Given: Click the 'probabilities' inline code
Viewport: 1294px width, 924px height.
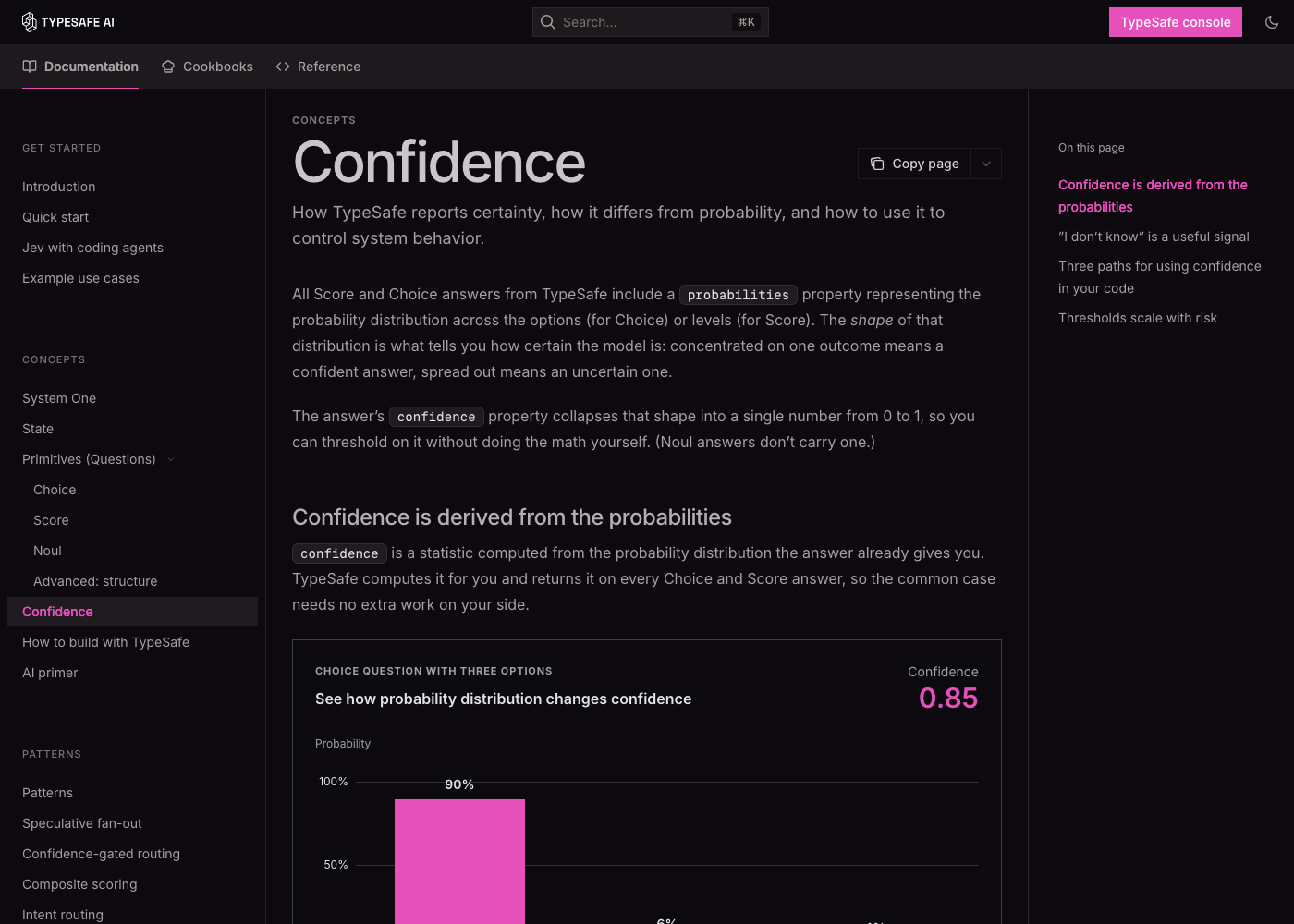Looking at the screenshot, I should tap(739, 295).
